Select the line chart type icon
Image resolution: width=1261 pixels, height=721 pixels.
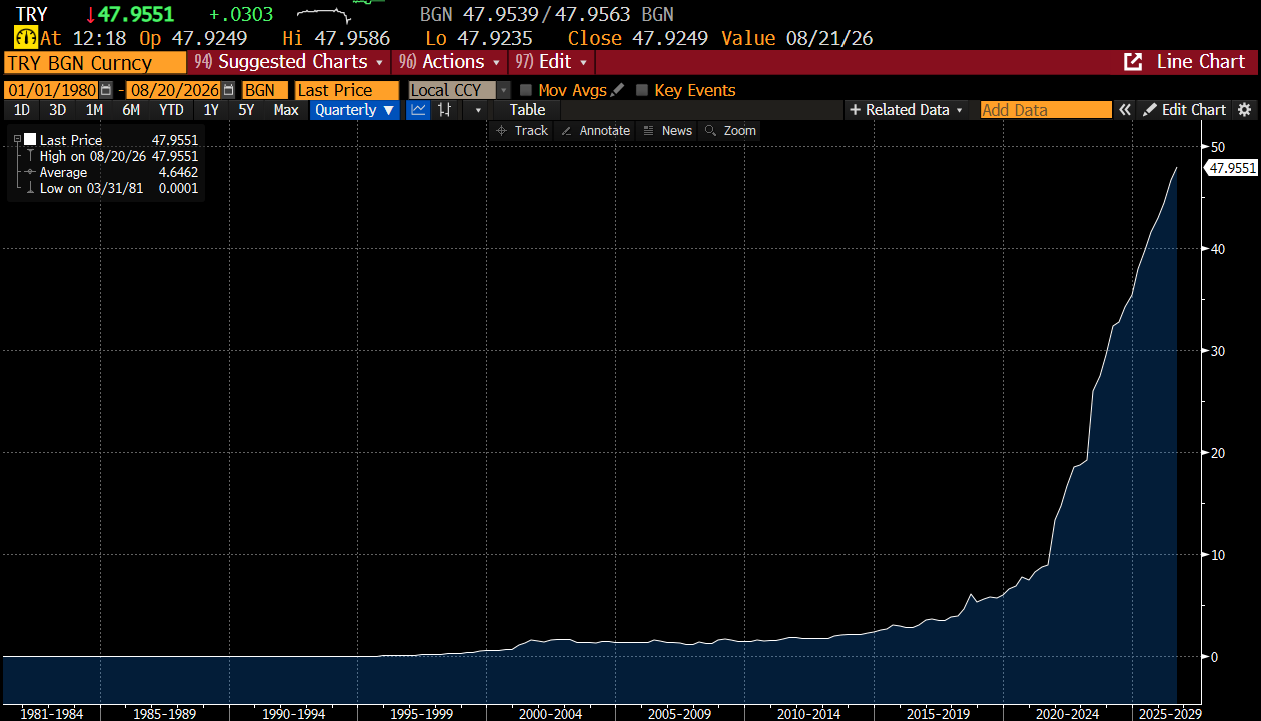coord(419,110)
